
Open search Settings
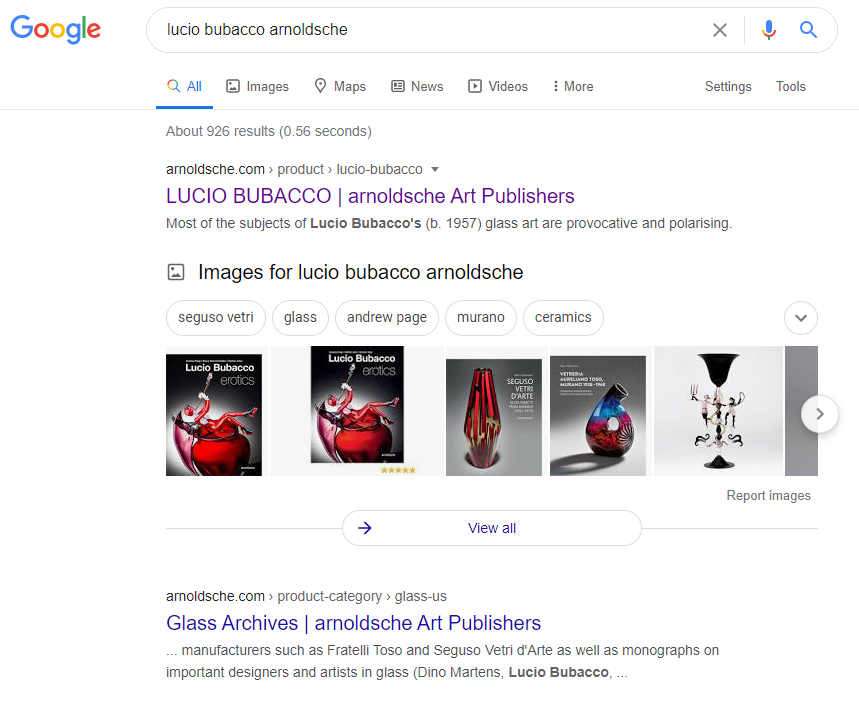point(728,87)
